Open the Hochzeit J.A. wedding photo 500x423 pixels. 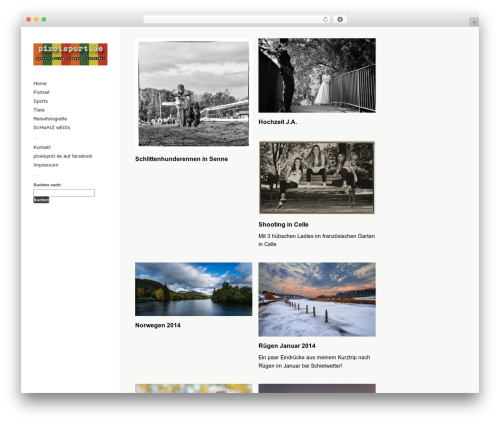pos(317,75)
